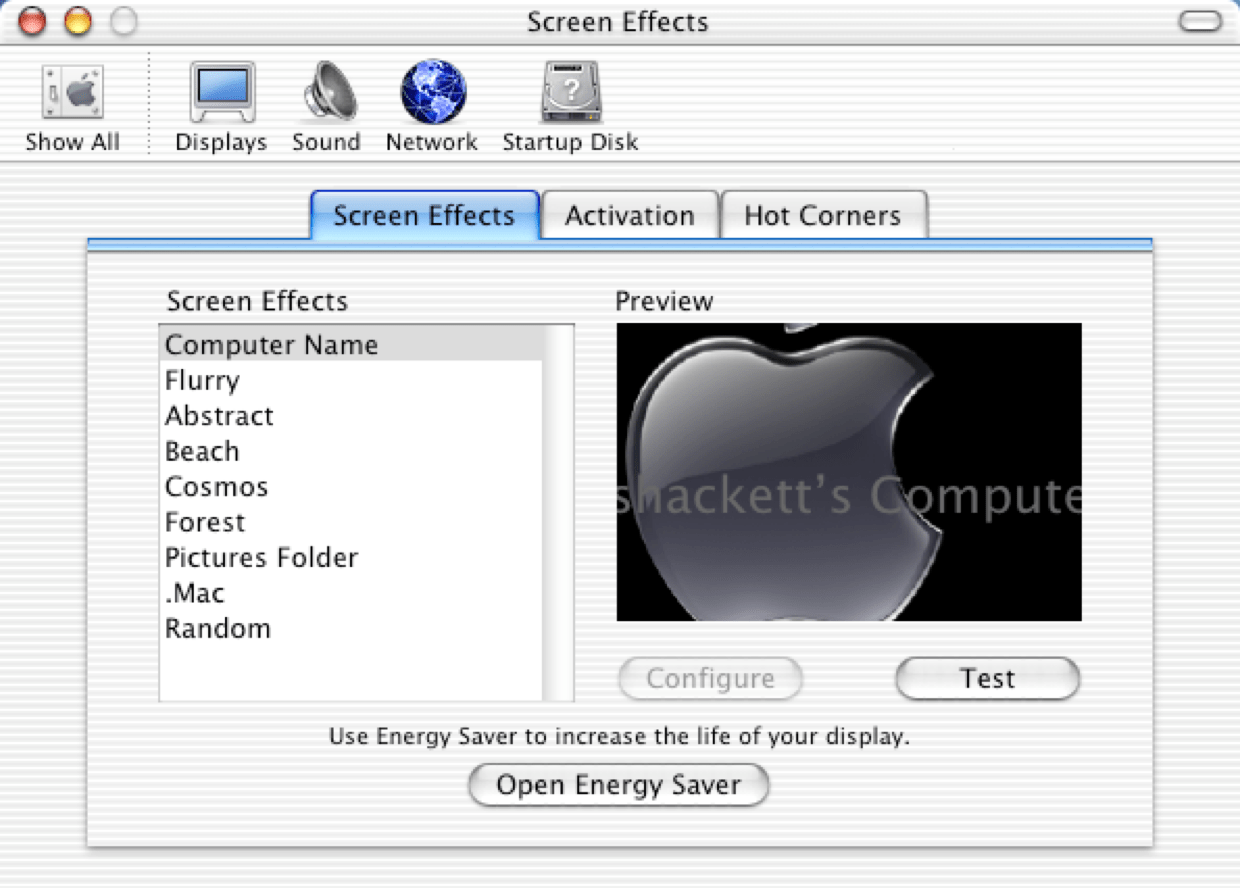Open the Displays preference pane
The image size is (1240, 888).
(x=221, y=107)
